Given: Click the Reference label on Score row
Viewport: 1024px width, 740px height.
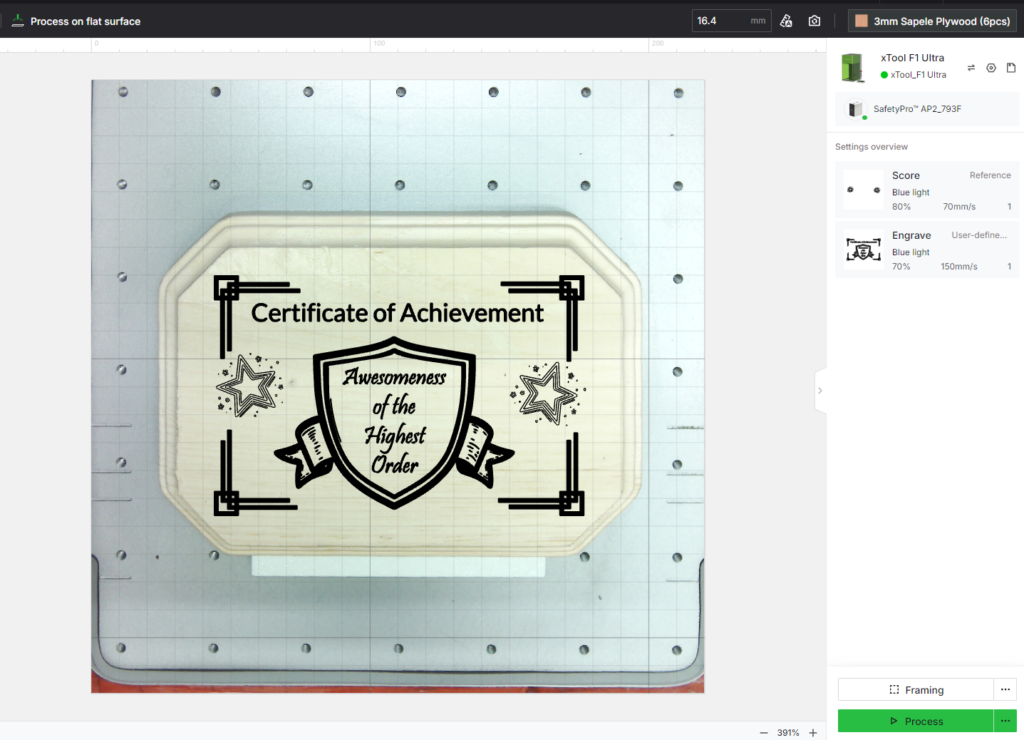Looking at the screenshot, I should pos(990,175).
